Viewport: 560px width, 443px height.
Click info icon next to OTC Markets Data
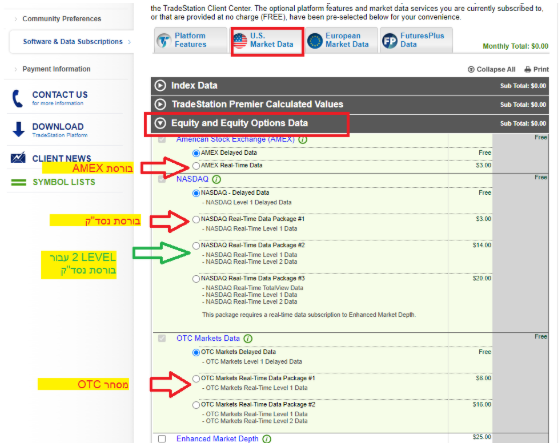pos(248,339)
